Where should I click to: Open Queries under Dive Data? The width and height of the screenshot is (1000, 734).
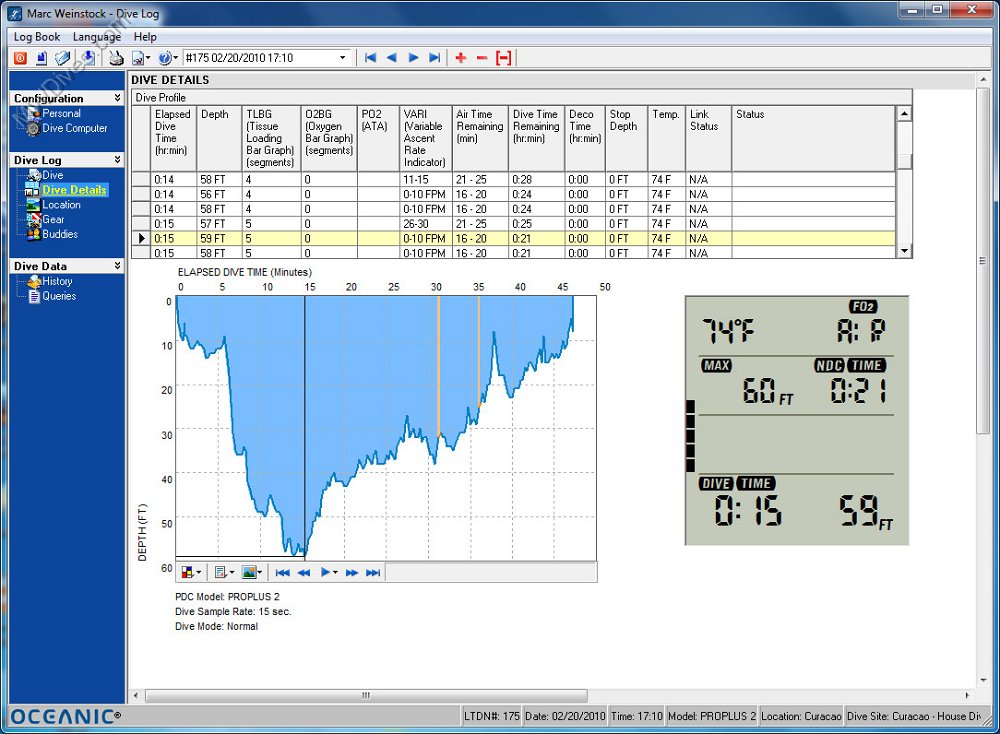pyautogui.click(x=59, y=296)
